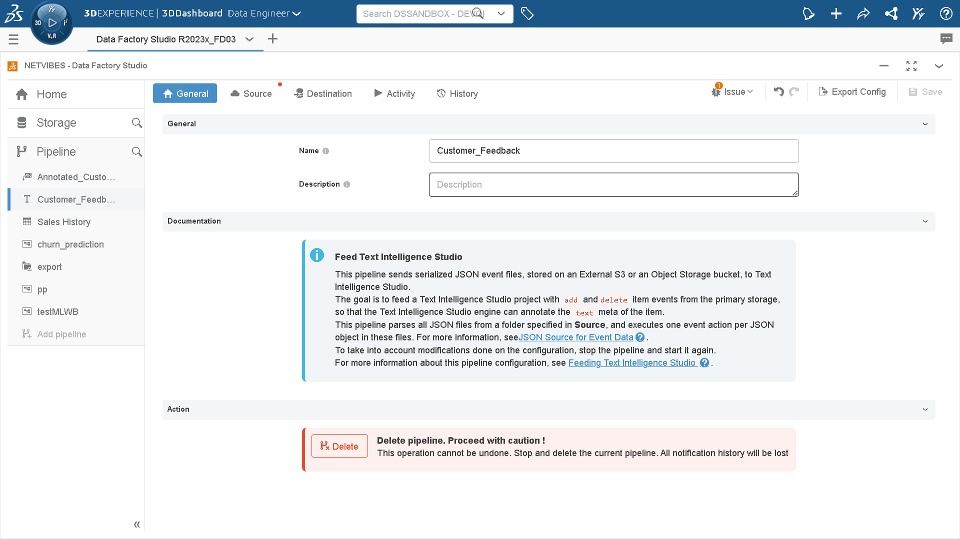Open the Issue dropdown
The height and width of the screenshot is (539, 960).
click(732, 92)
